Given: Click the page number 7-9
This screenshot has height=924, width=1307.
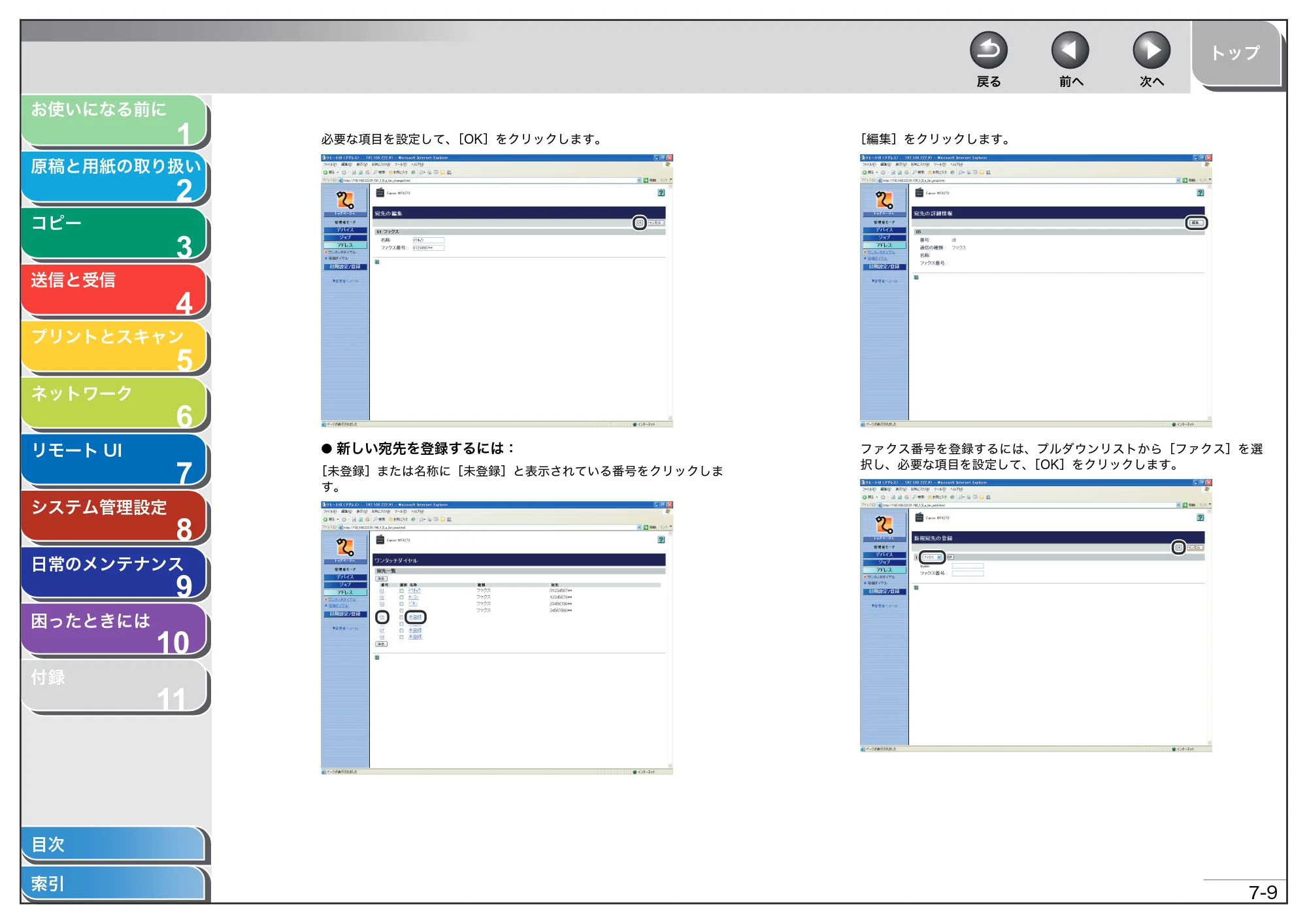Looking at the screenshot, I should [x=1263, y=893].
